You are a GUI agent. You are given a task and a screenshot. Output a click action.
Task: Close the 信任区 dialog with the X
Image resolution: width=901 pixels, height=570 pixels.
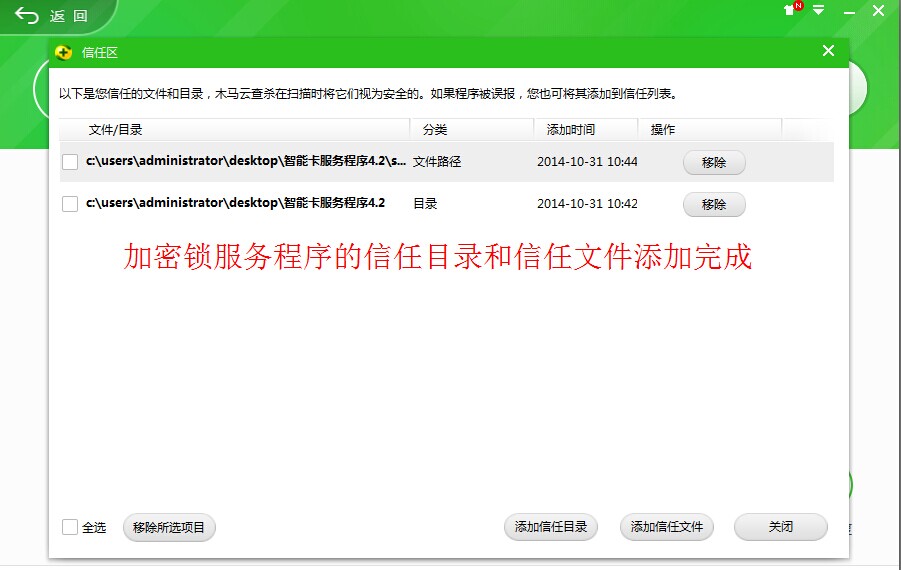click(828, 51)
